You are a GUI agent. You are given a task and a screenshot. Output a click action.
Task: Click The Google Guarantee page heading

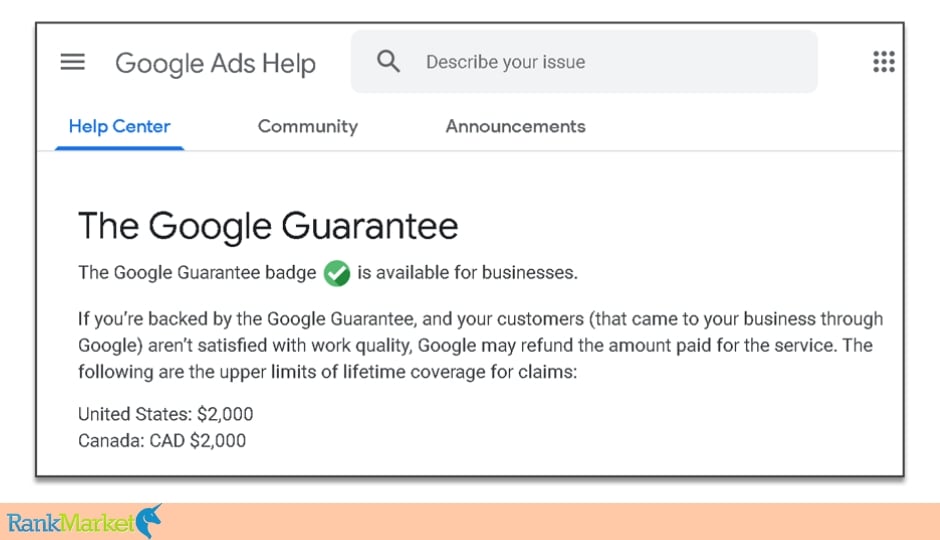[x=268, y=226]
